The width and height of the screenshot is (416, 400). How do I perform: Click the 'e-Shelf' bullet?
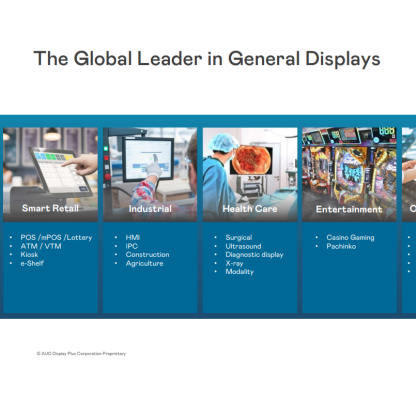tap(32, 263)
